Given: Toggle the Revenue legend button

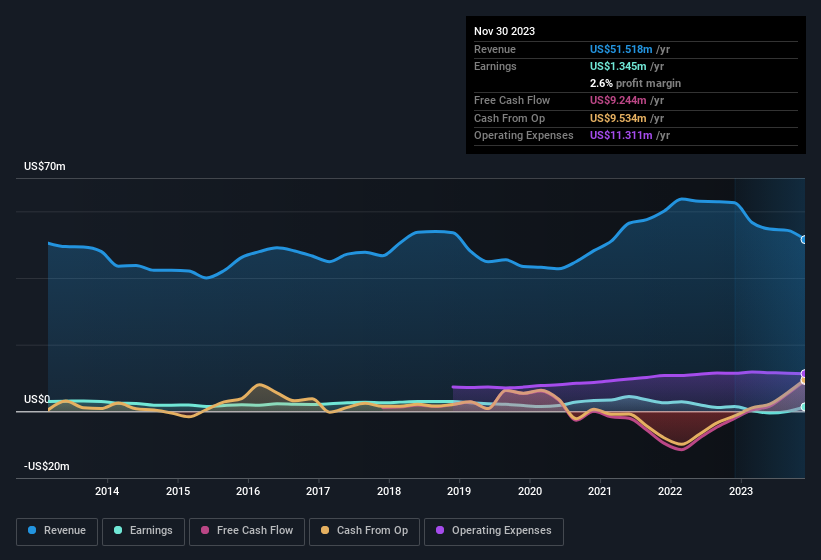Looking at the screenshot, I should [57, 531].
